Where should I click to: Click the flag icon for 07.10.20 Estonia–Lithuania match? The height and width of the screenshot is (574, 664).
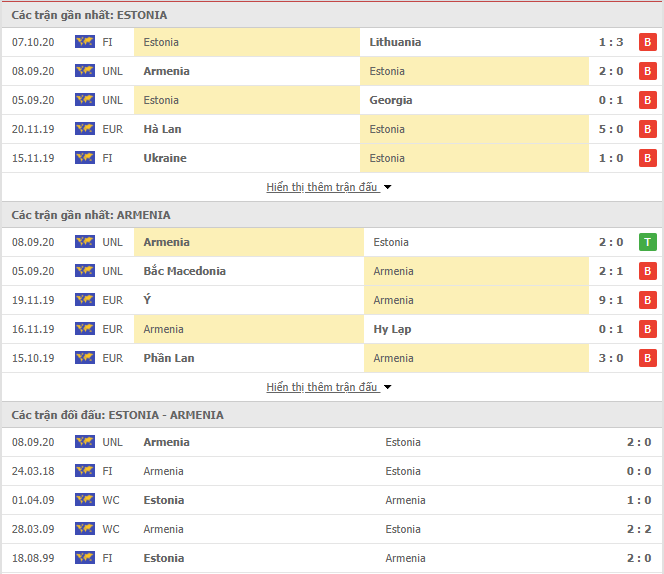point(85,42)
